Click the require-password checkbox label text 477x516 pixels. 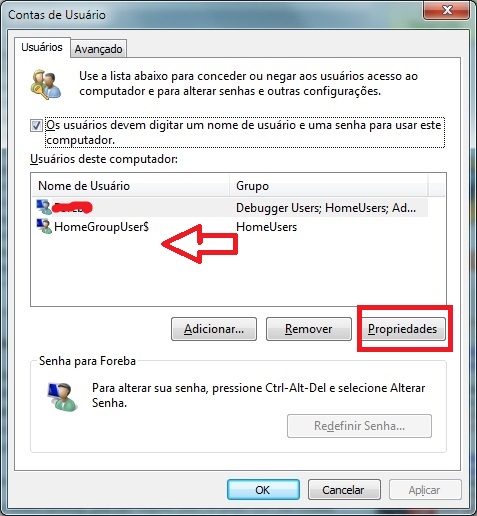pyautogui.click(x=244, y=132)
